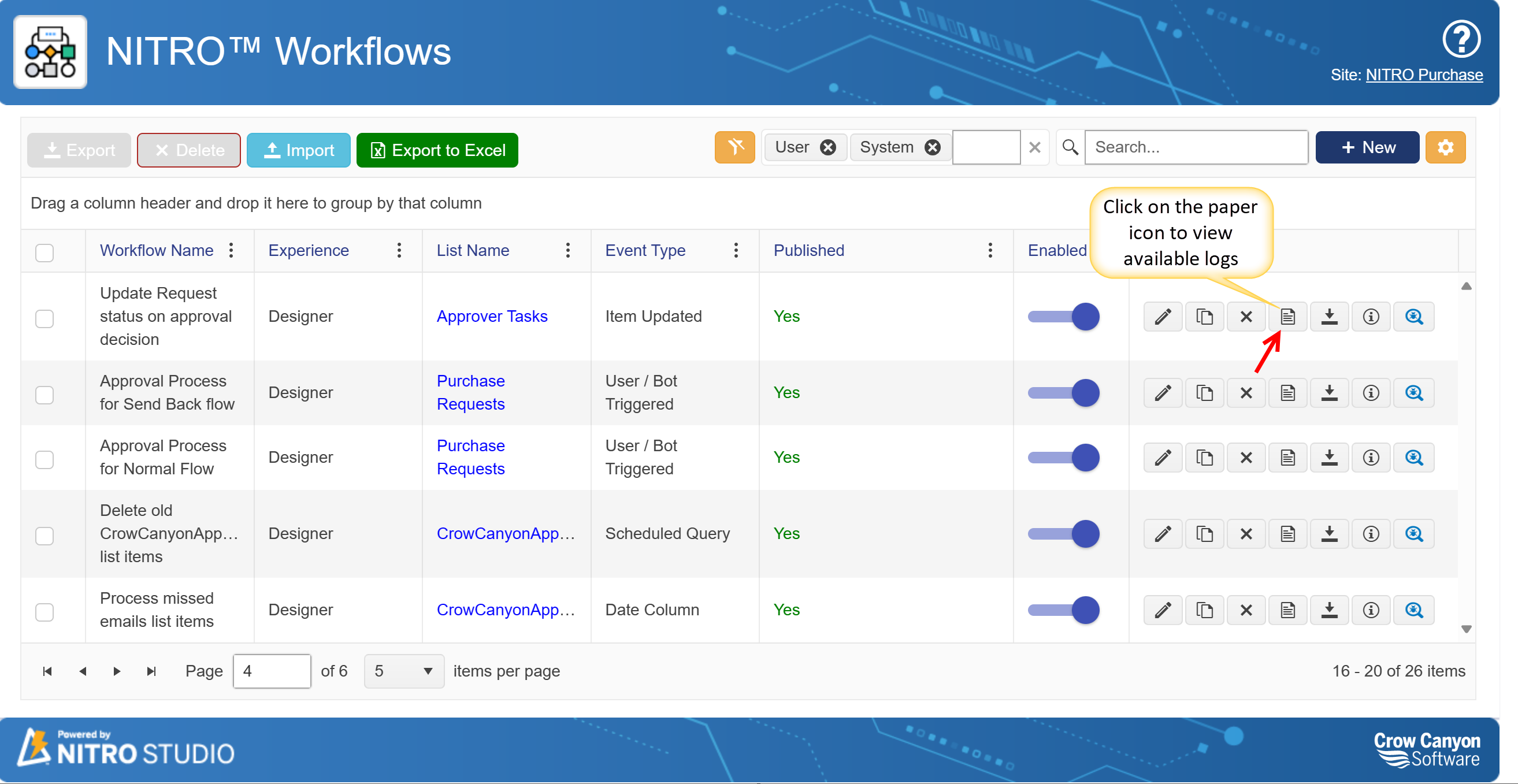The height and width of the screenshot is (784, 1518).
Task: Show info for Update Request status workflow
Action: click(x=1371, y=316)
